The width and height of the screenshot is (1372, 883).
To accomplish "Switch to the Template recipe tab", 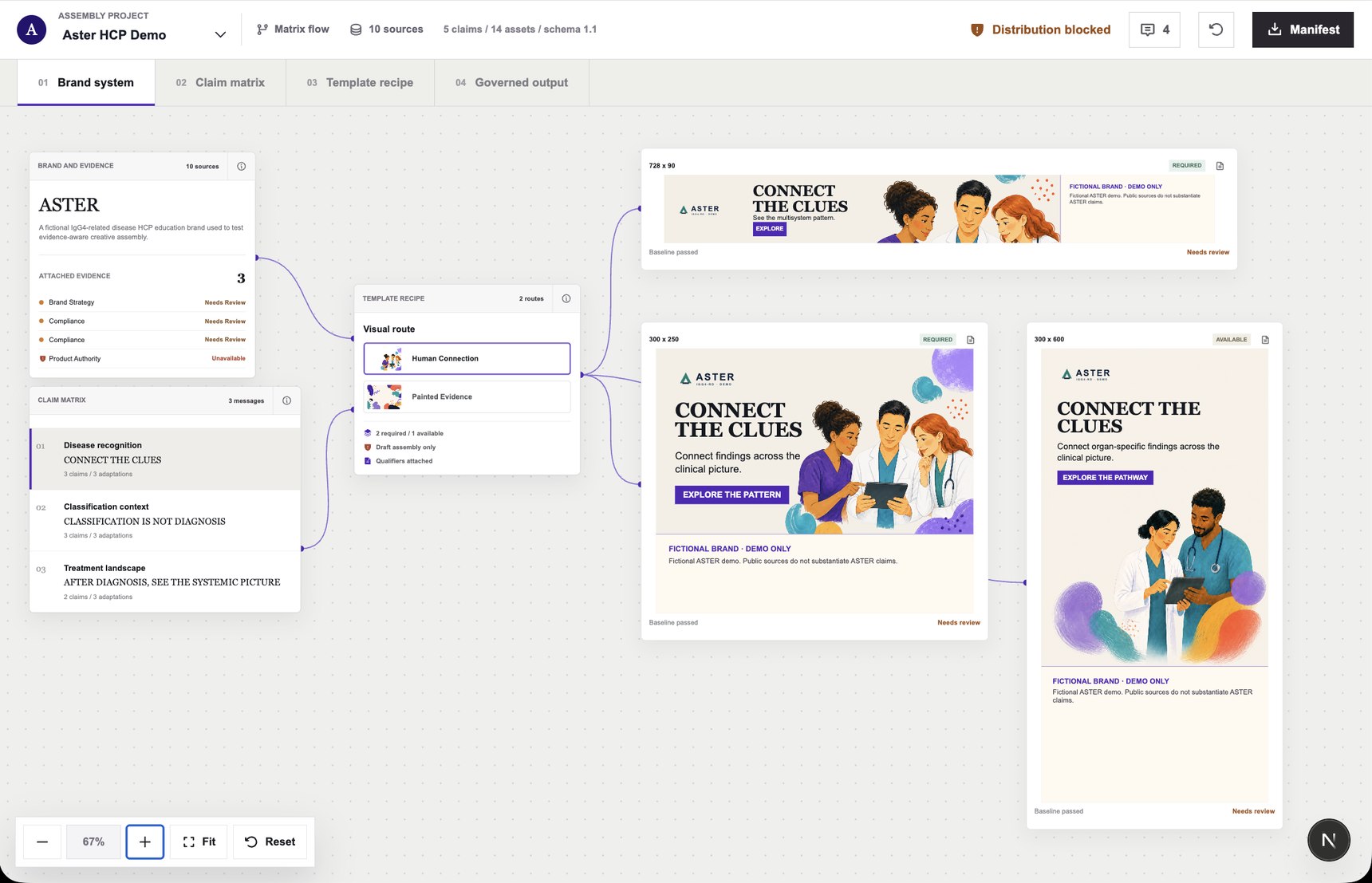I will (x=360, y=82).
